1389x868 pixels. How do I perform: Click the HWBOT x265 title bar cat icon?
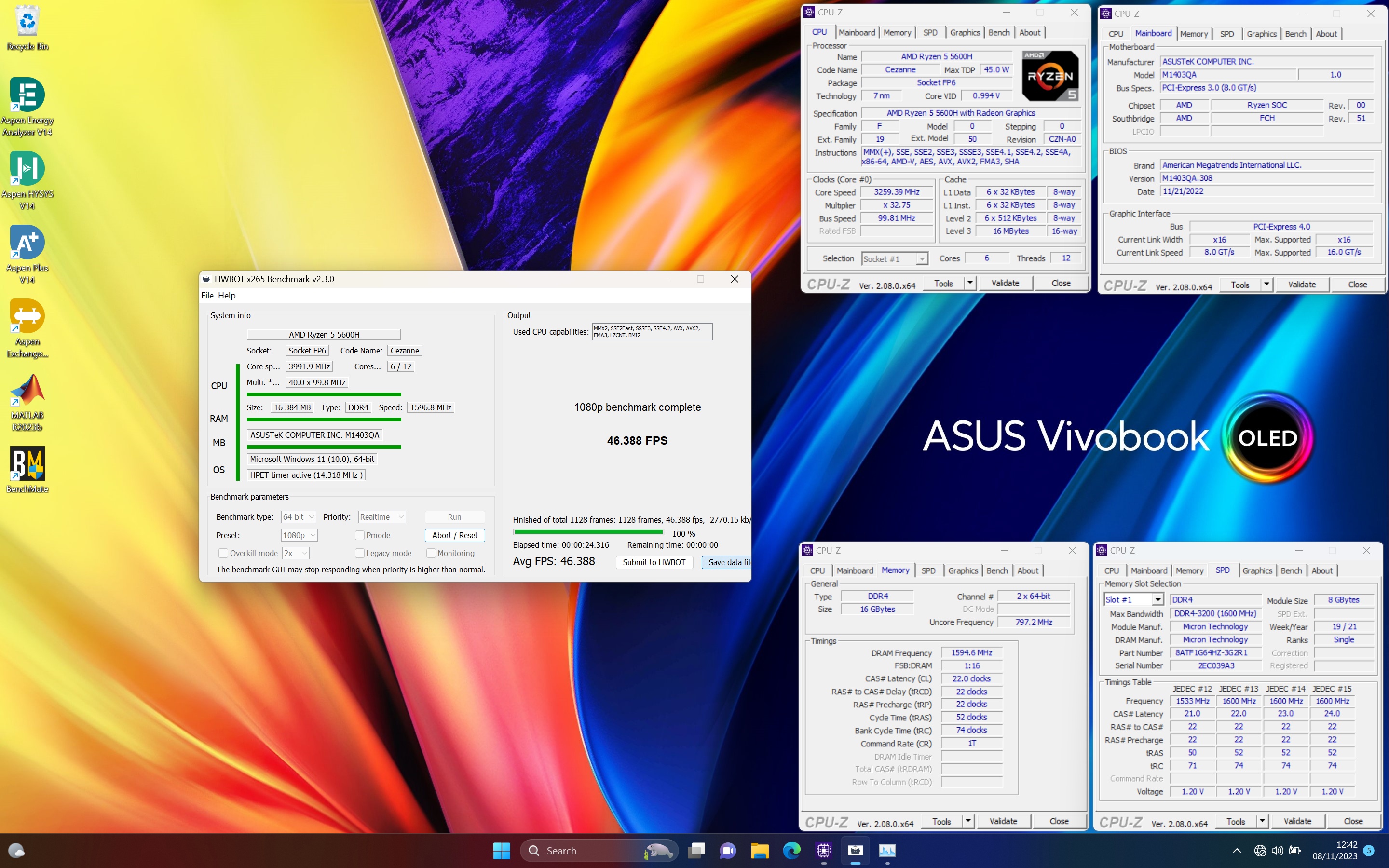point(206,279)
